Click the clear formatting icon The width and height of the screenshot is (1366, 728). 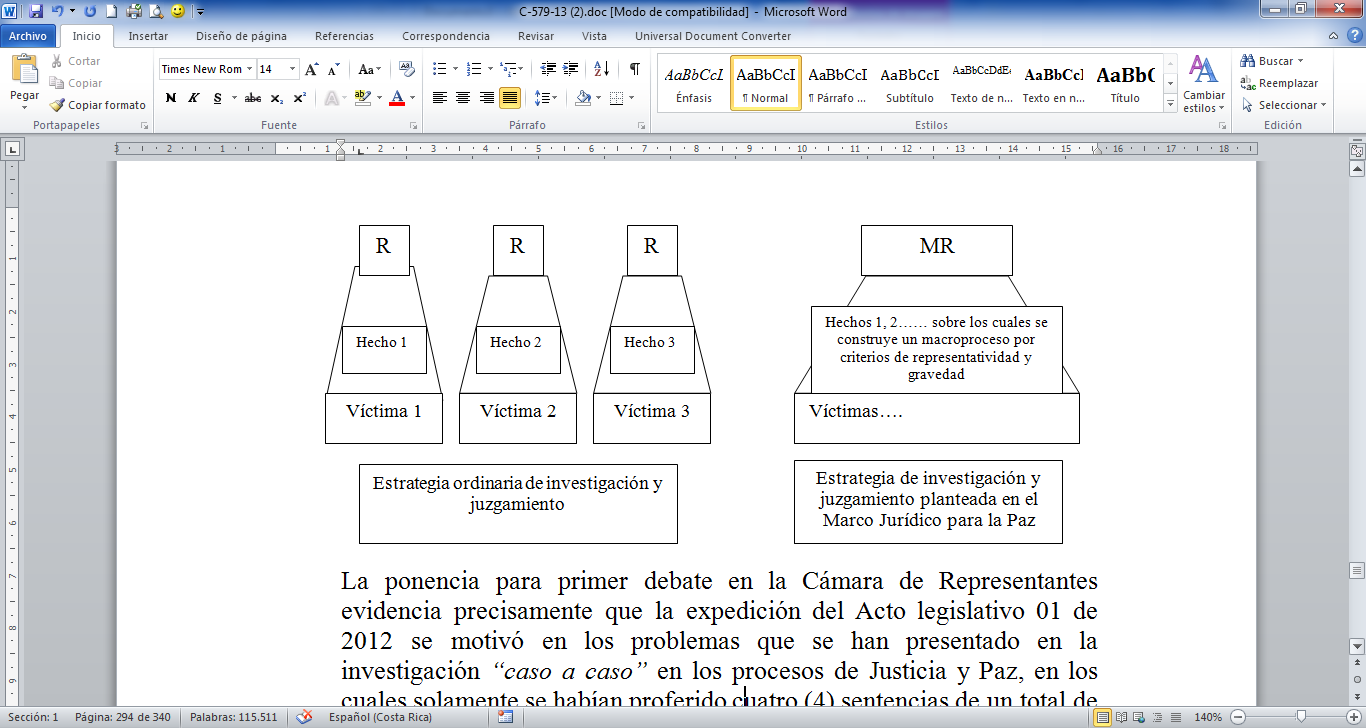click(406, 69)
